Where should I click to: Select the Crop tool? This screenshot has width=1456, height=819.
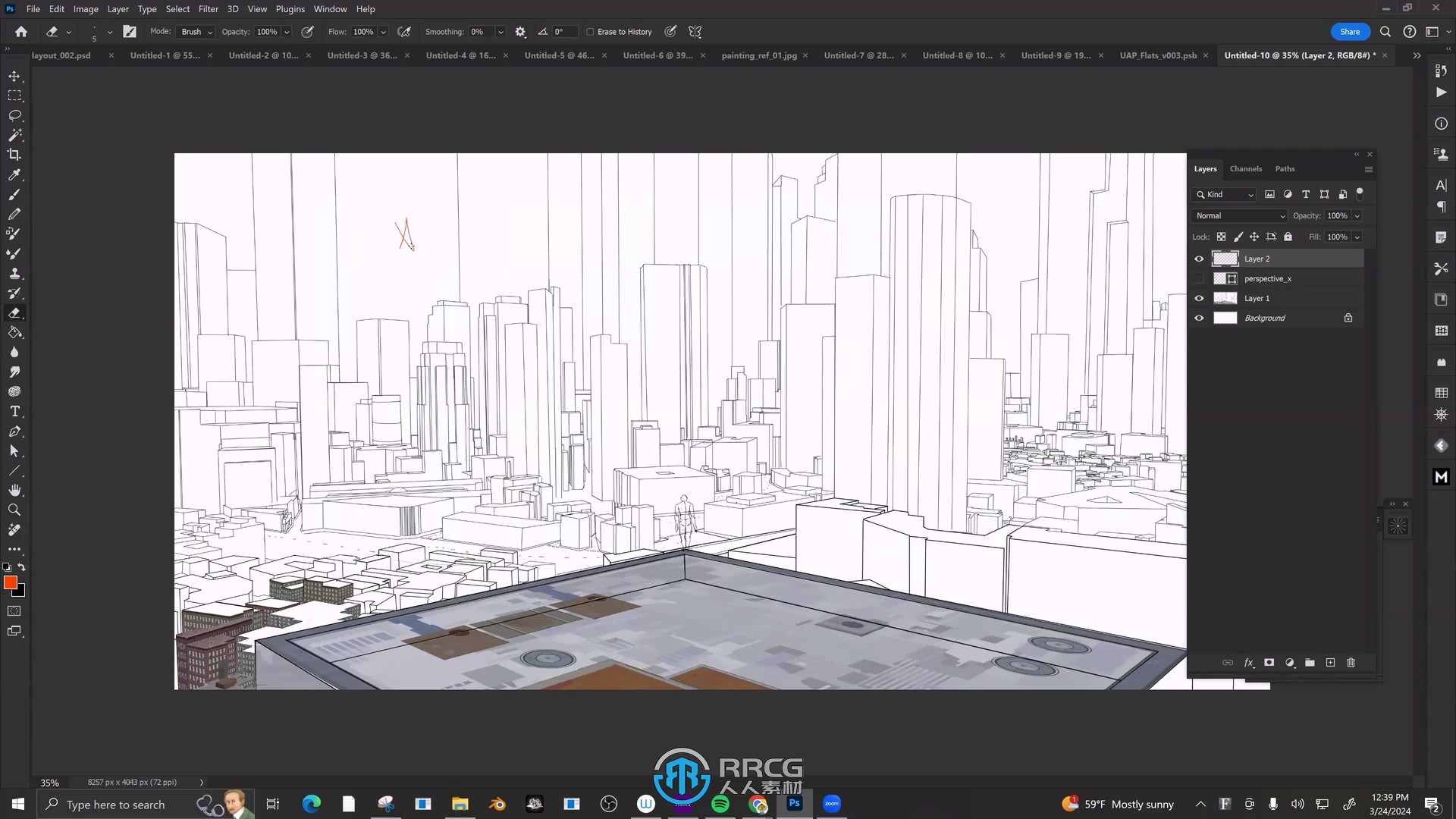click(14, 155)
